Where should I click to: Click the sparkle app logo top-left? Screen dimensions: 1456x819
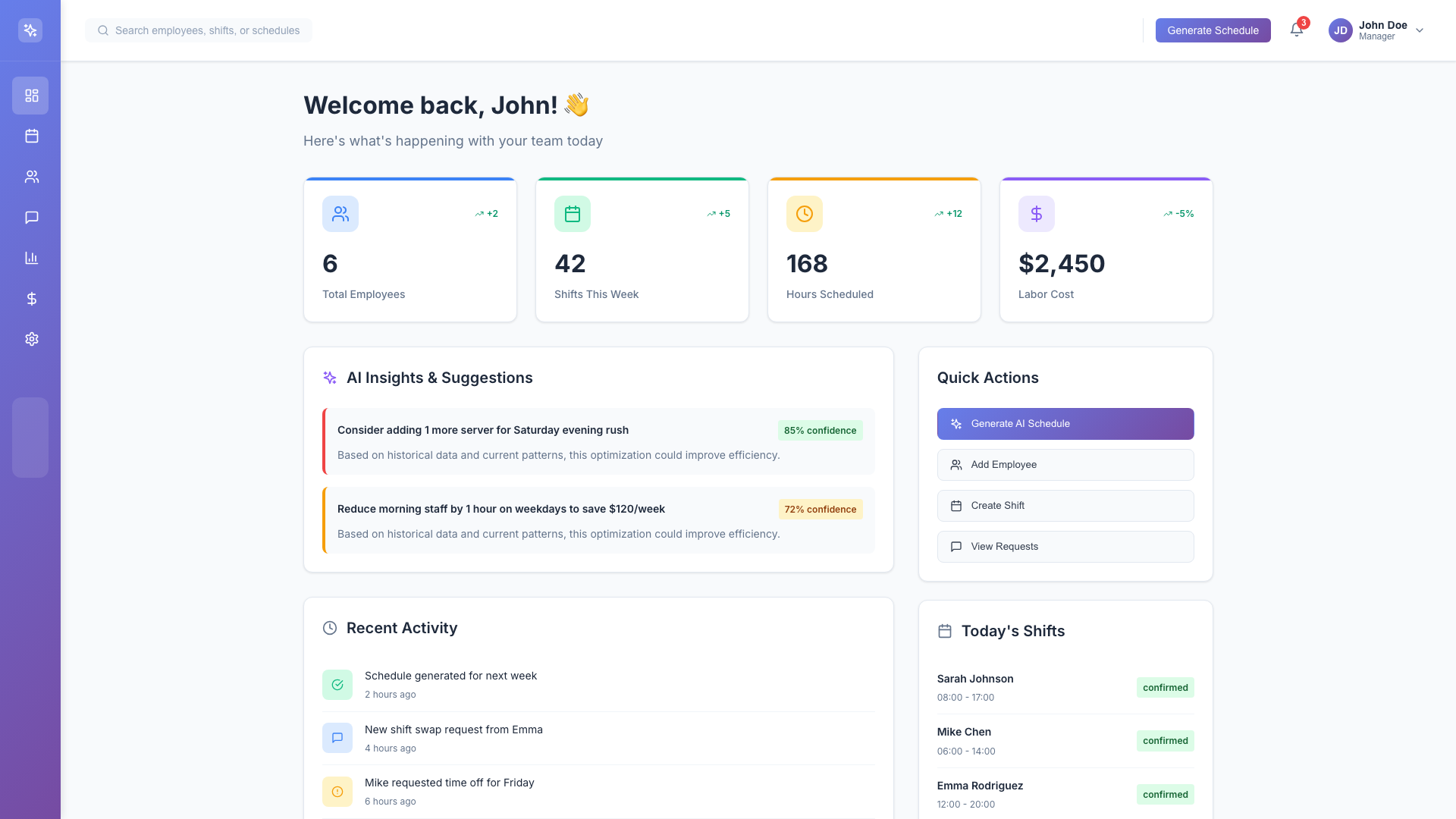(30, 30)
